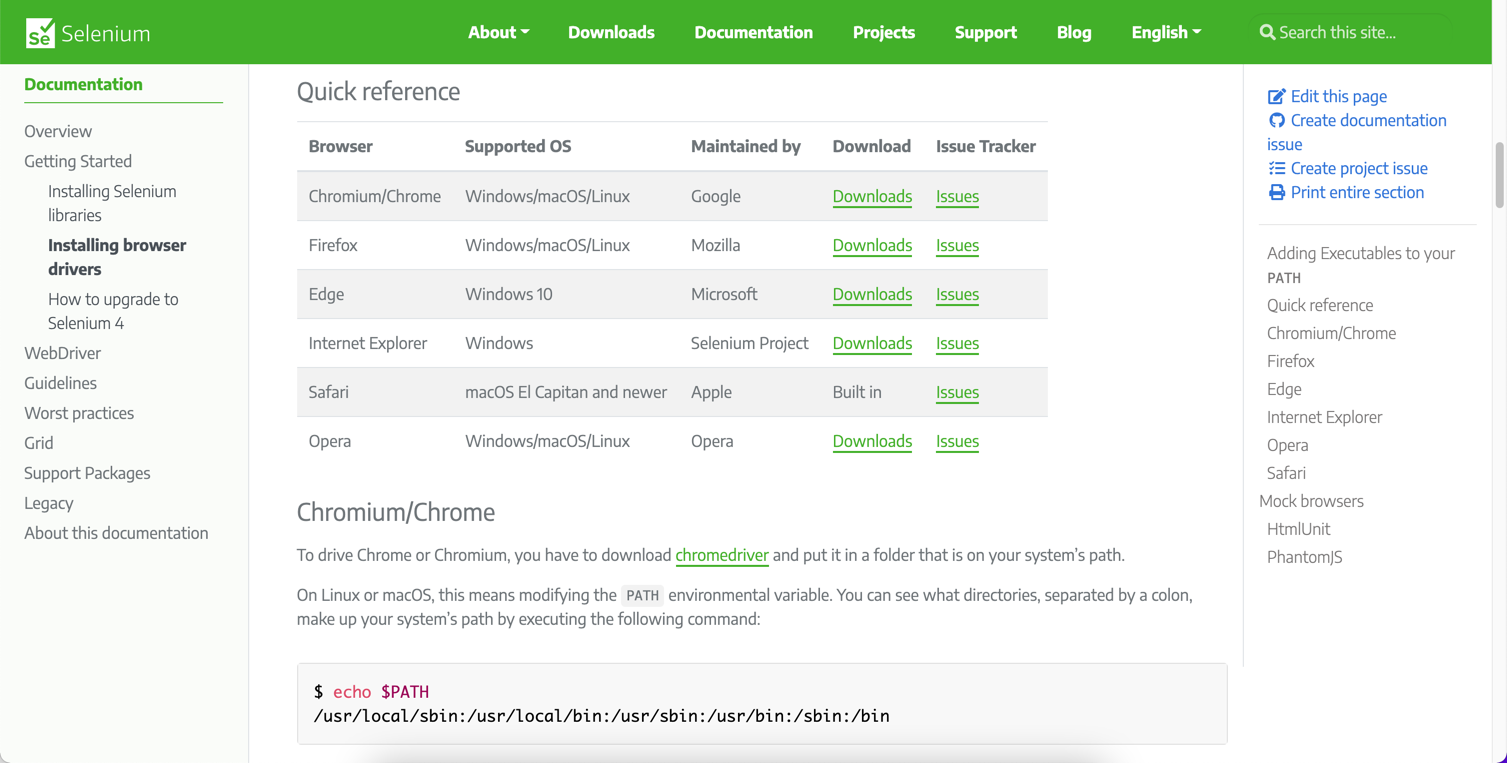Open Getting Started in the left sidebar
This screenshot has width=1507, height=763.
pos(78,161)
